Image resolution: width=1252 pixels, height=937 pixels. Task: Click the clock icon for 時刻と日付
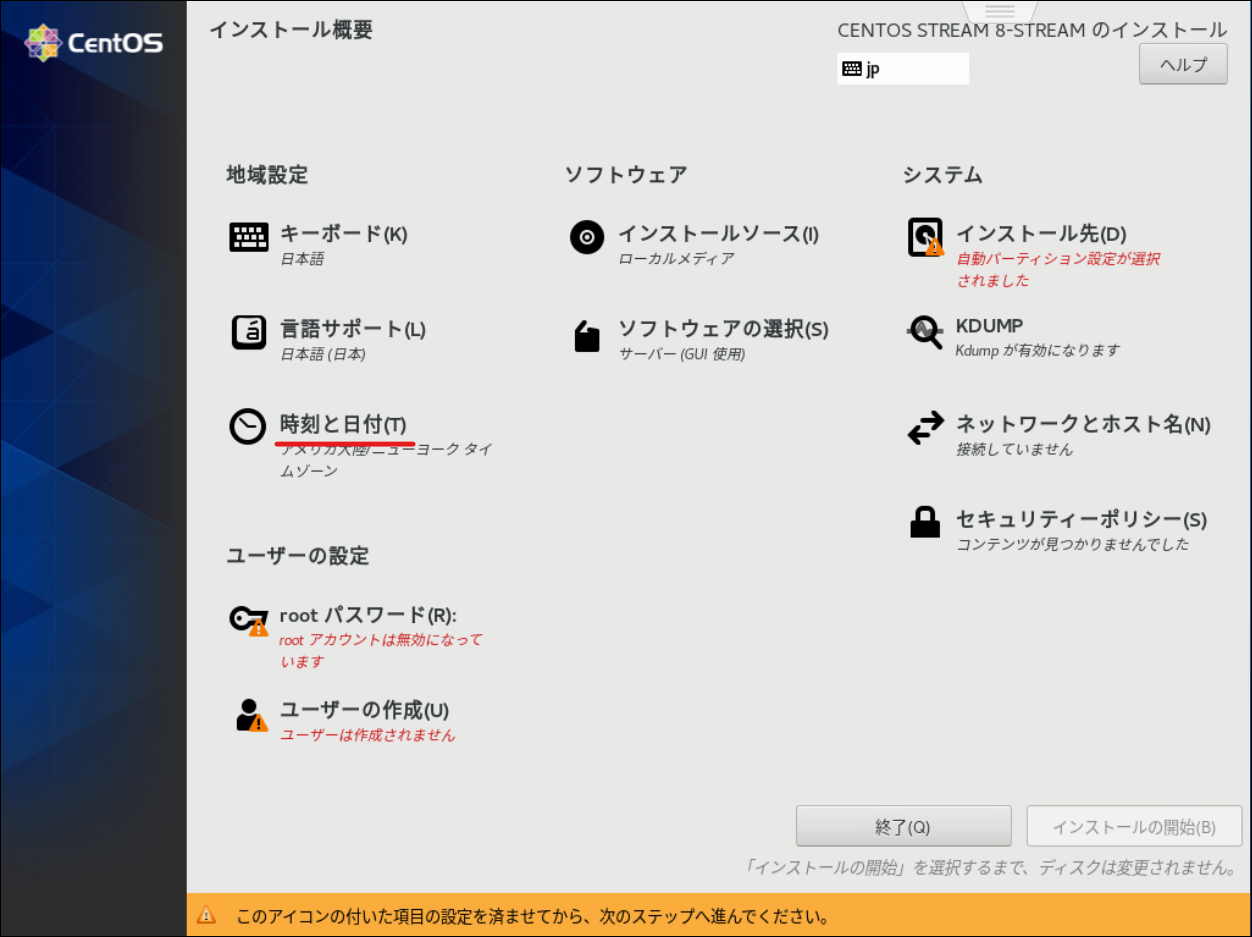click(248, 427)
